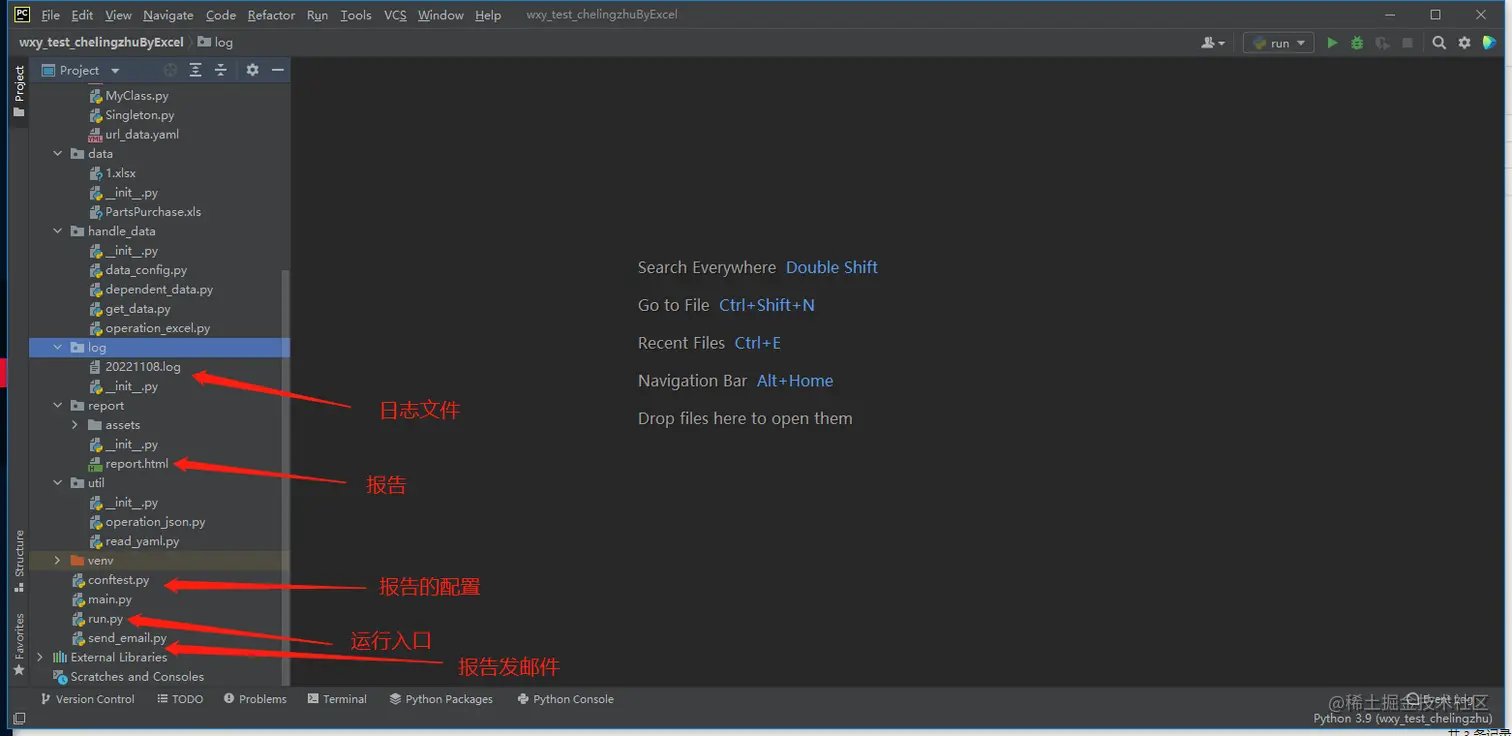Toggle the Project tool window side tab

[19, 91]
